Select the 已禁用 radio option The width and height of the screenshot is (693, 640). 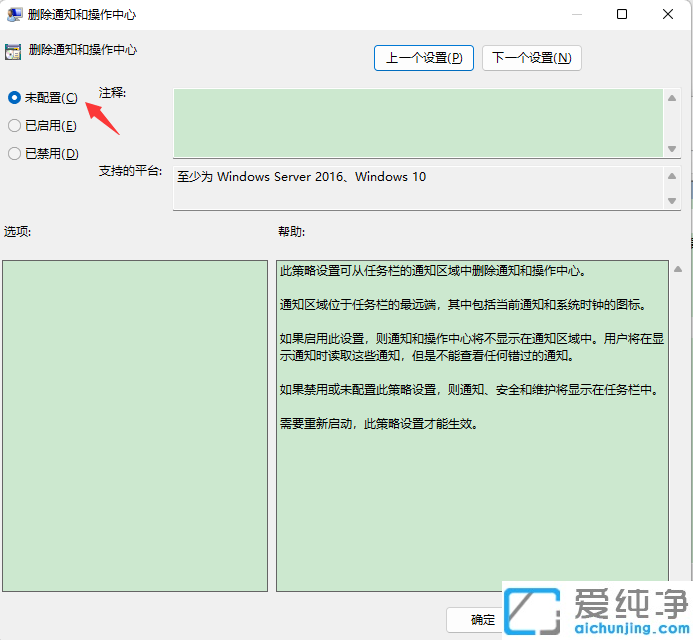tap(14, 154)
